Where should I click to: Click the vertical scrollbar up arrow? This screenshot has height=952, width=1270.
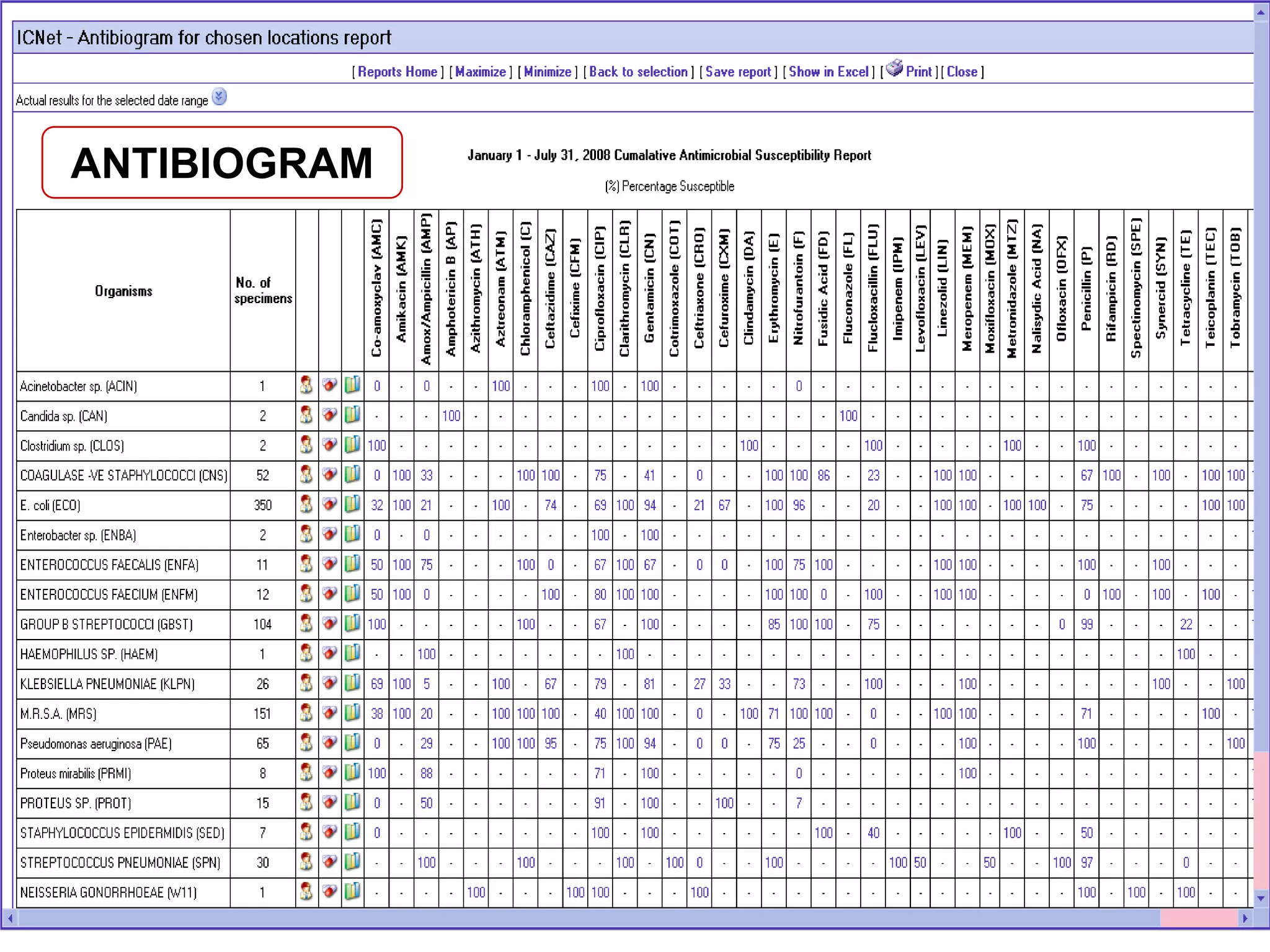[x=1261, y=12]
